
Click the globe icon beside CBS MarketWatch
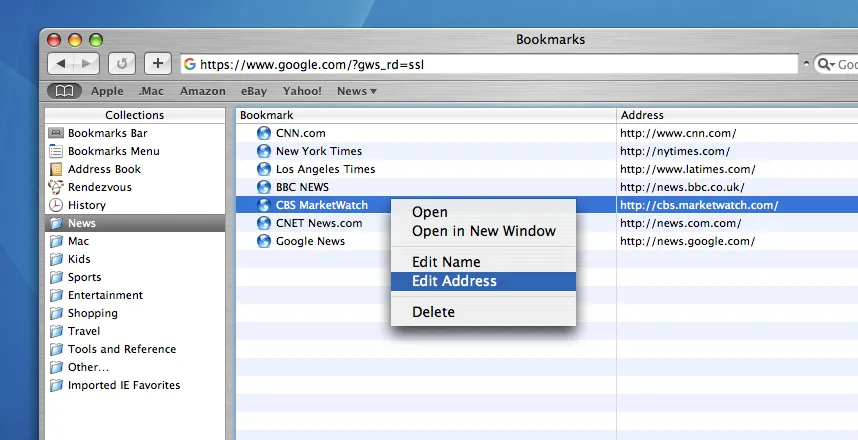[x=264, y=205]
